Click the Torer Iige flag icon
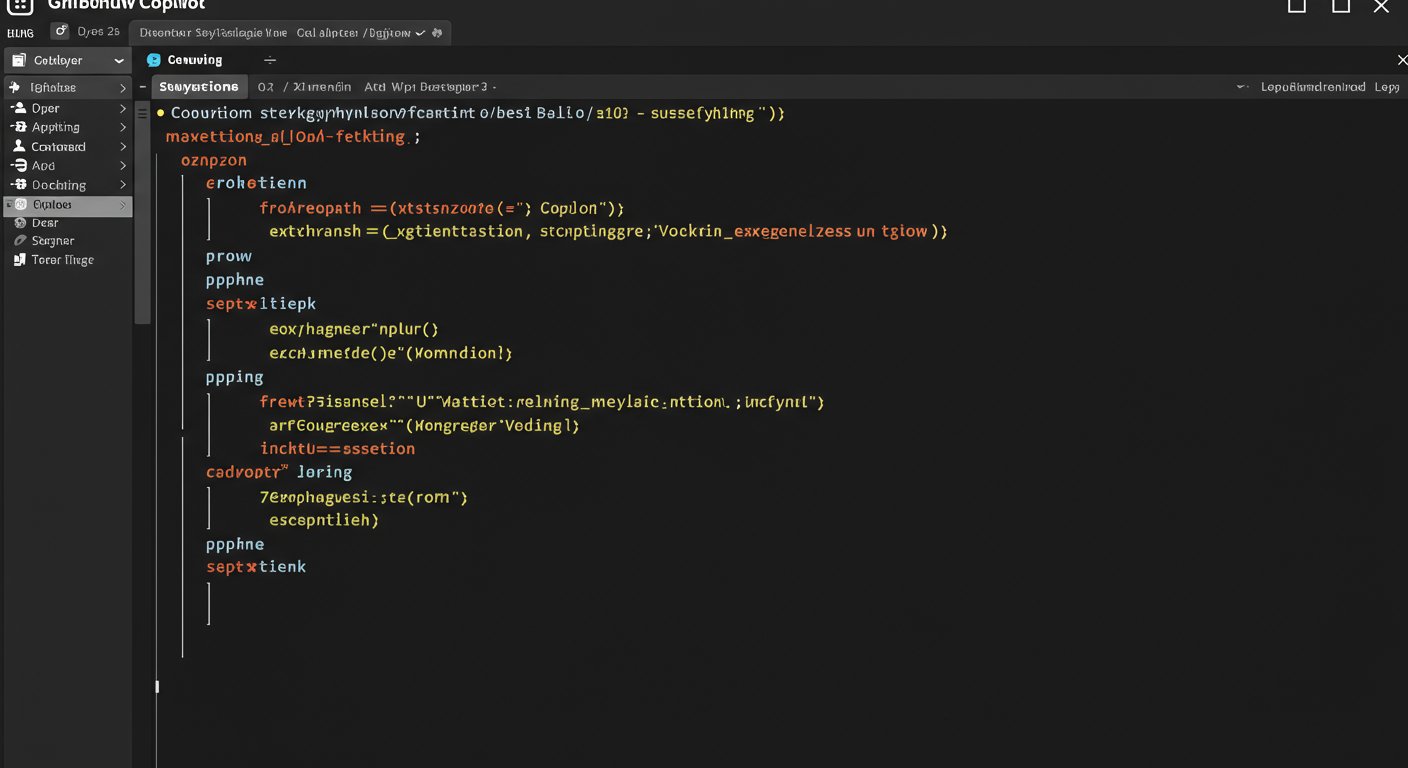Image resolution: width=1408 pixels, height=768 pixels. coord(22,259)
